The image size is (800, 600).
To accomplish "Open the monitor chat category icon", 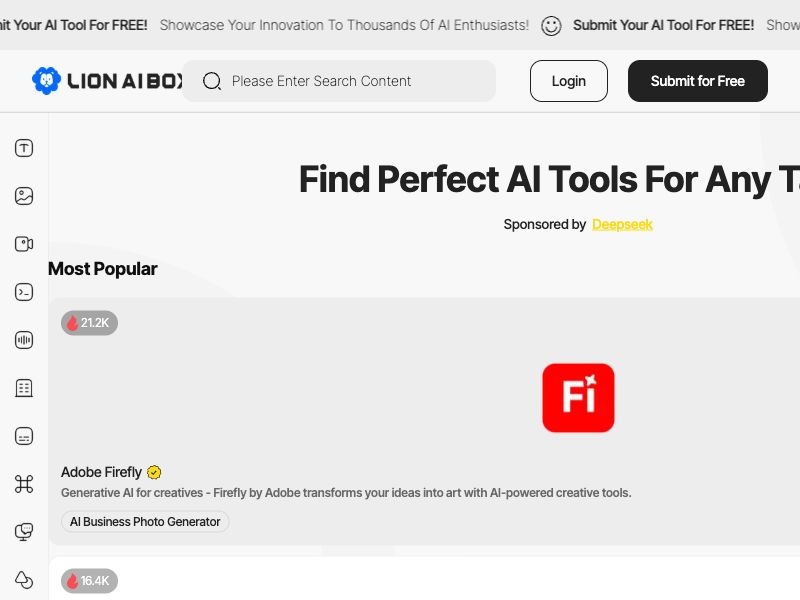I will point(24,532).
